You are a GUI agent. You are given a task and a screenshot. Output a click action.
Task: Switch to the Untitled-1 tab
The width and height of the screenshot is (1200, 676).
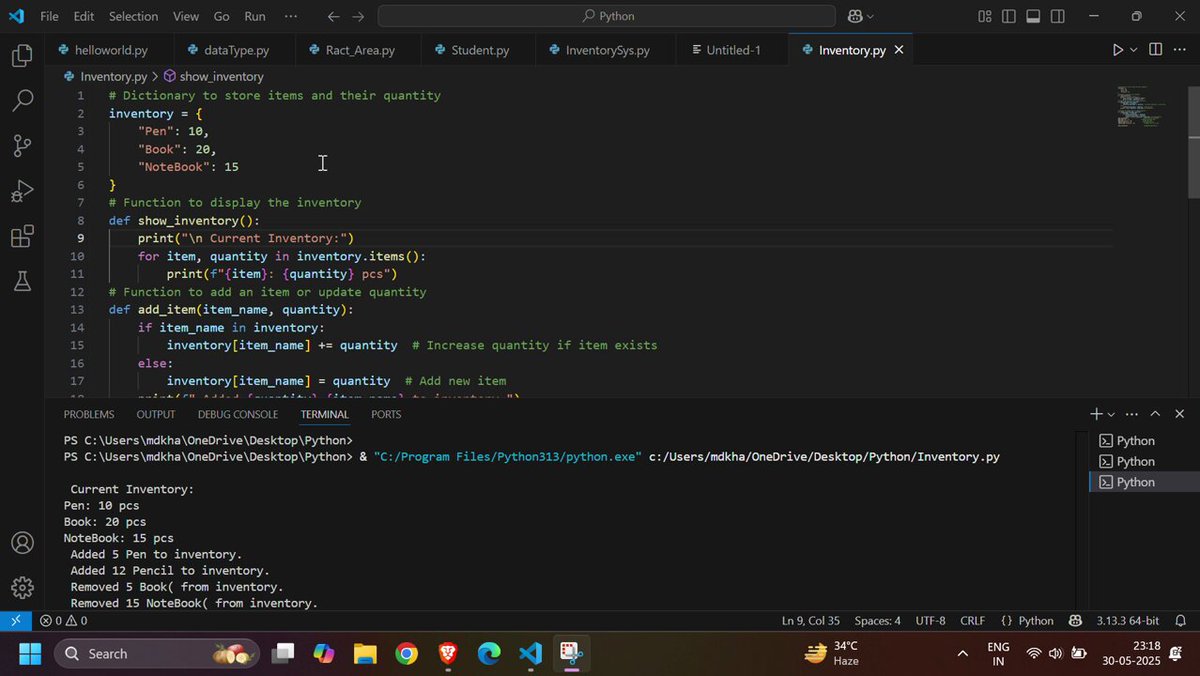point(732,50)
